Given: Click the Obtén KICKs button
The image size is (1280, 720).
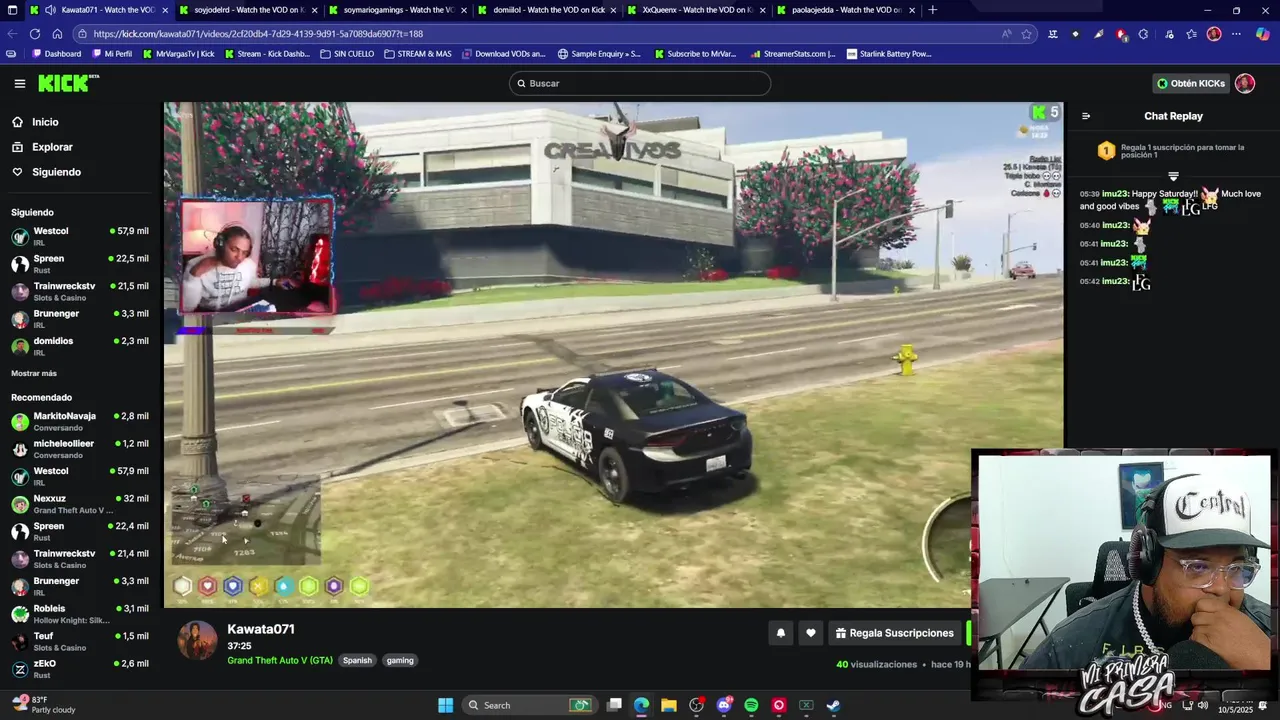Looking at the screenshot, I should click(x=1190, y=83).
